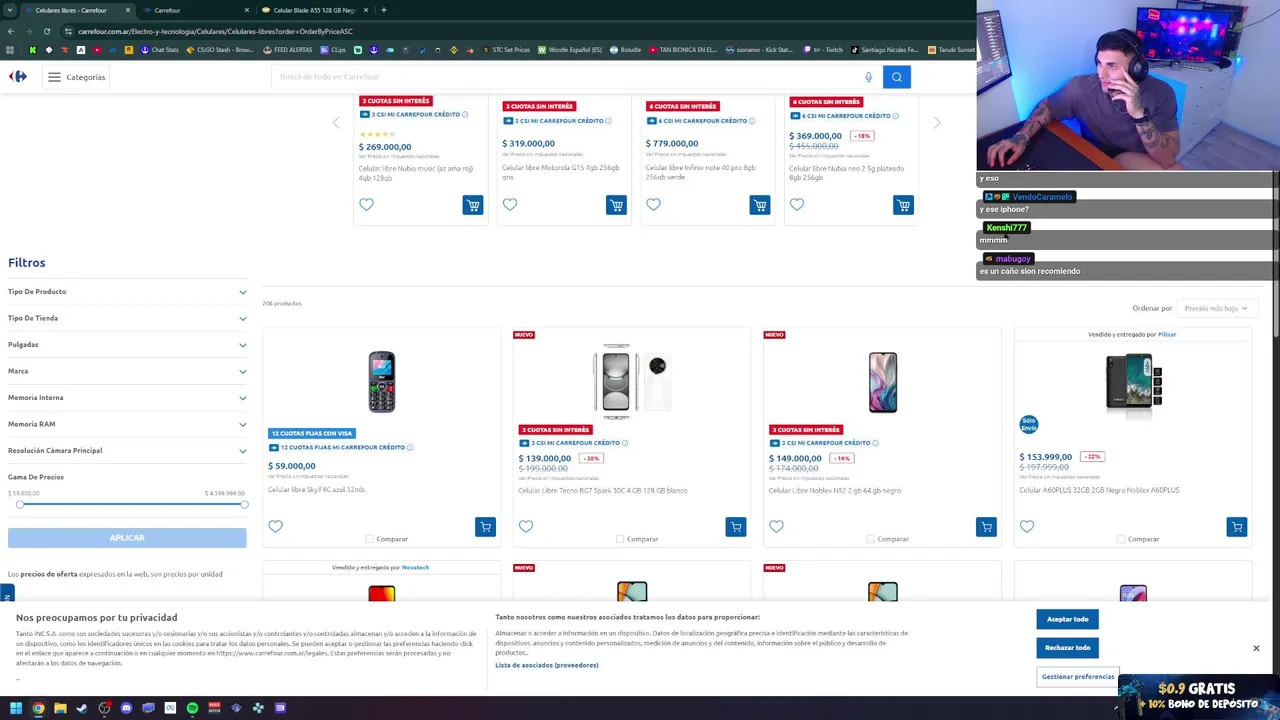Screen dimensions: 1280x720
Task: Open Discord from the Windows taskbar
Action: pos(126,708)
